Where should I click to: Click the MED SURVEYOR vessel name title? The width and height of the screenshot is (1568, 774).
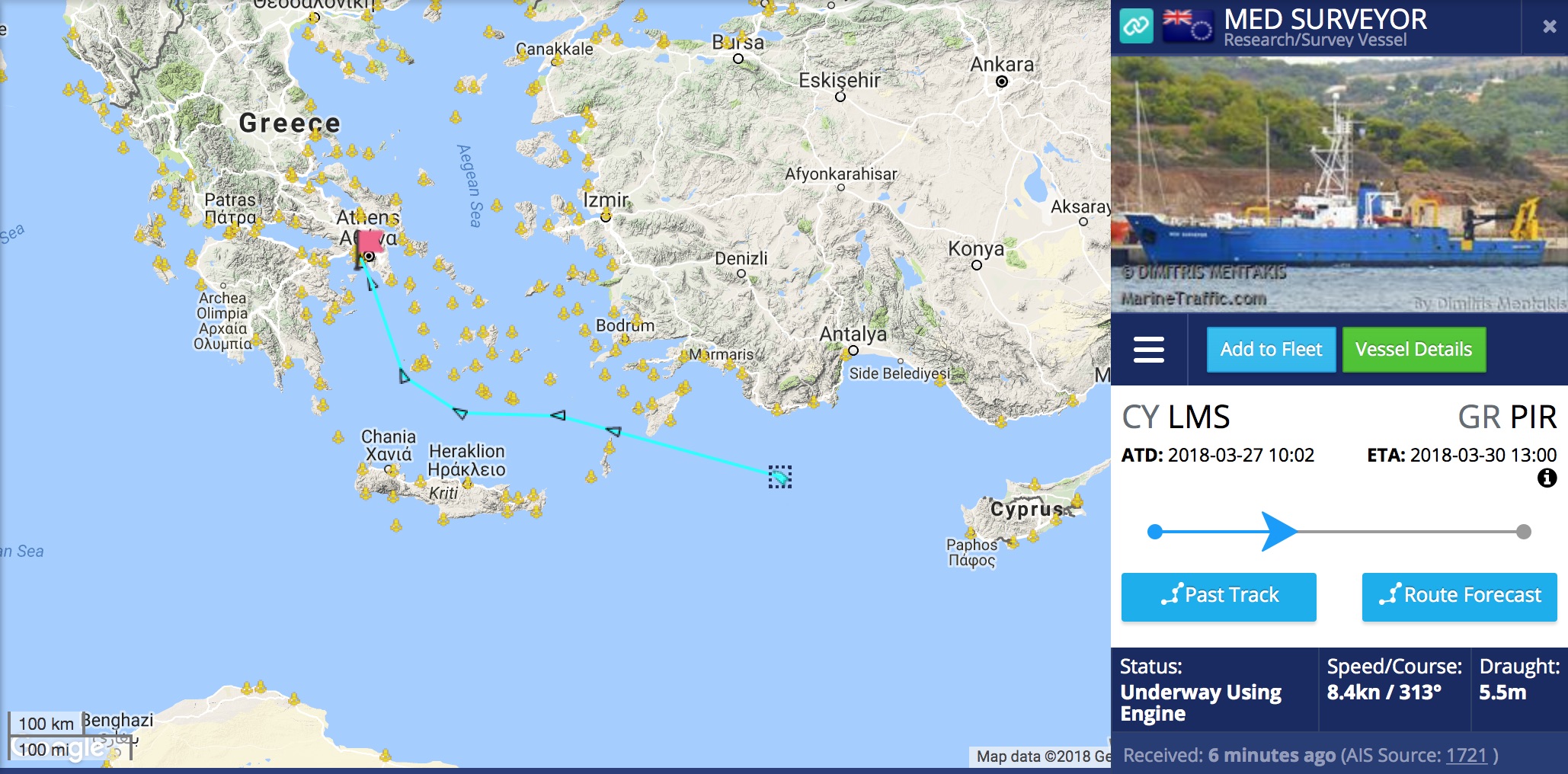1325,19
